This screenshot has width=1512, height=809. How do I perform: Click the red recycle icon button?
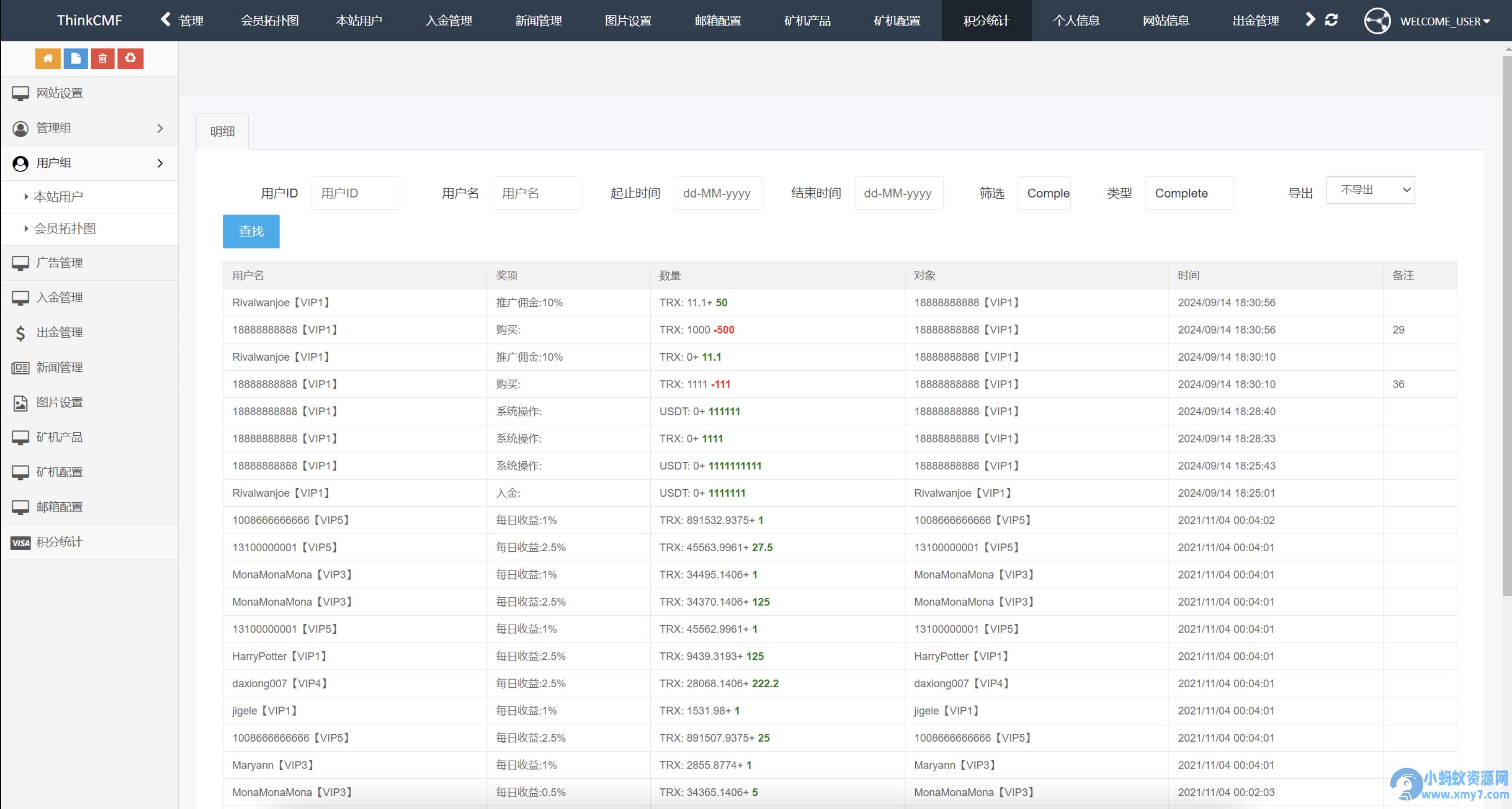(x=130, y=58)
